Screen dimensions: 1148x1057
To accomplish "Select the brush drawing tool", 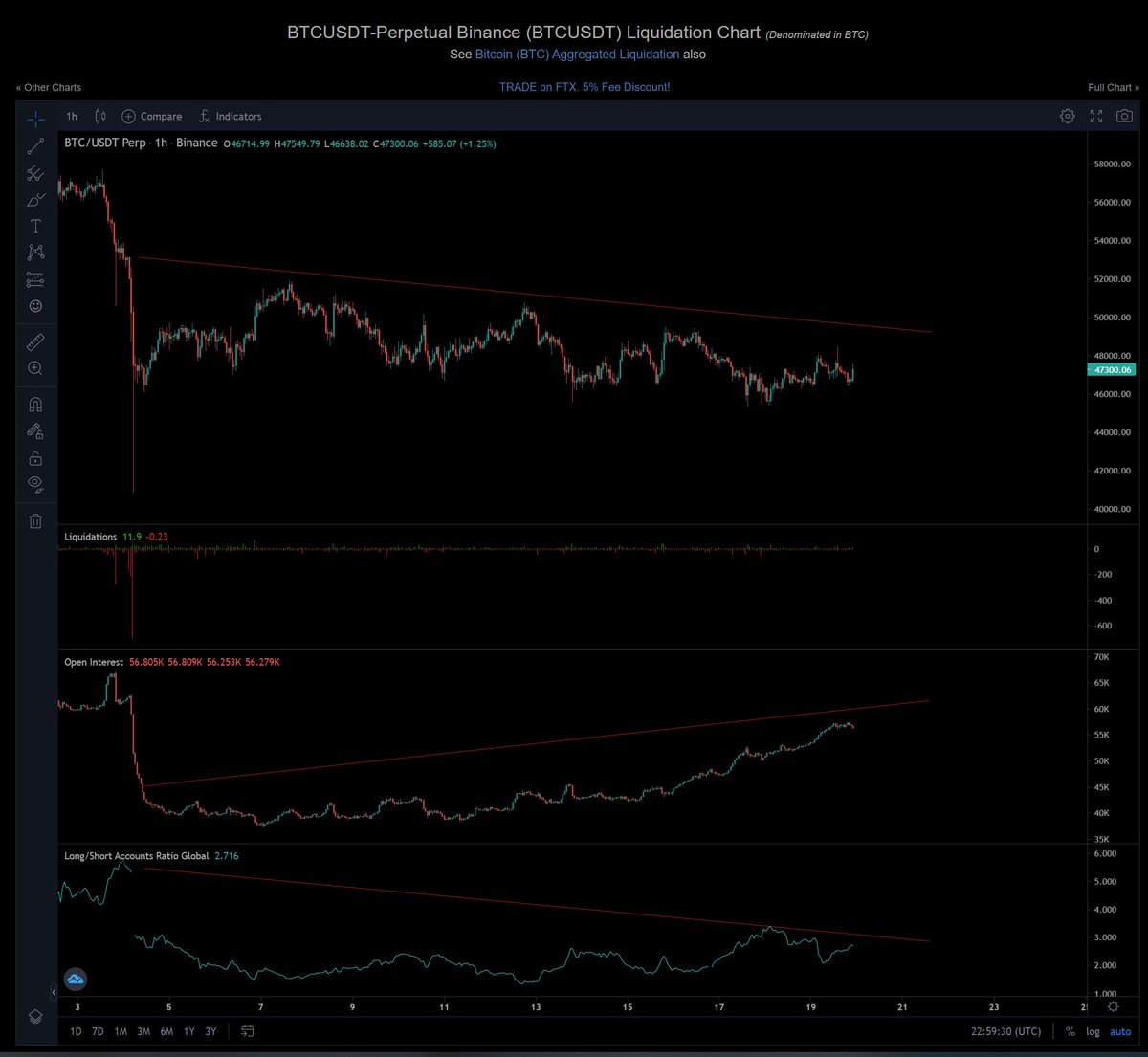I will (35, 200).
